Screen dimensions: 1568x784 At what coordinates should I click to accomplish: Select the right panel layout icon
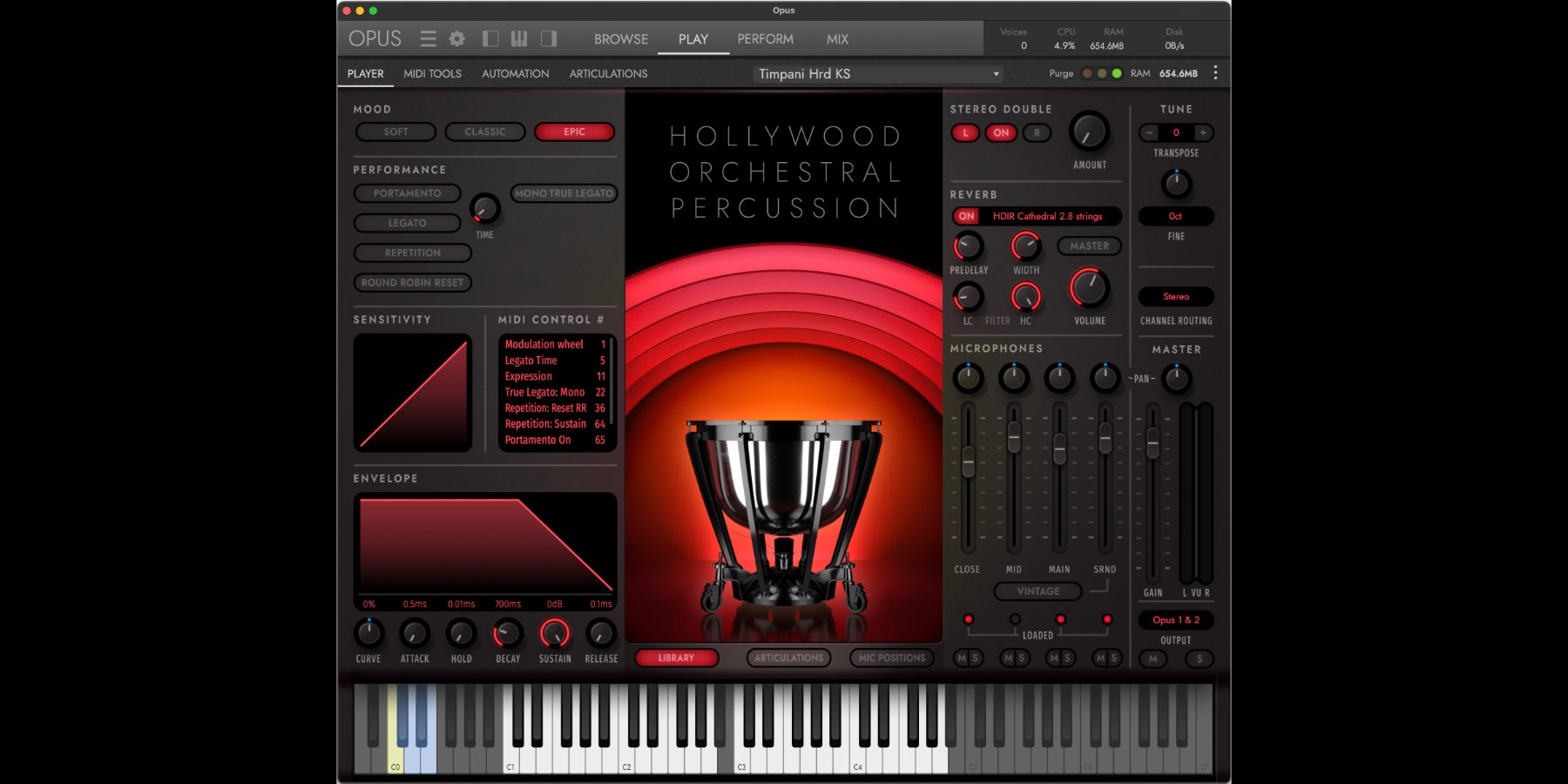coord(547,38)
